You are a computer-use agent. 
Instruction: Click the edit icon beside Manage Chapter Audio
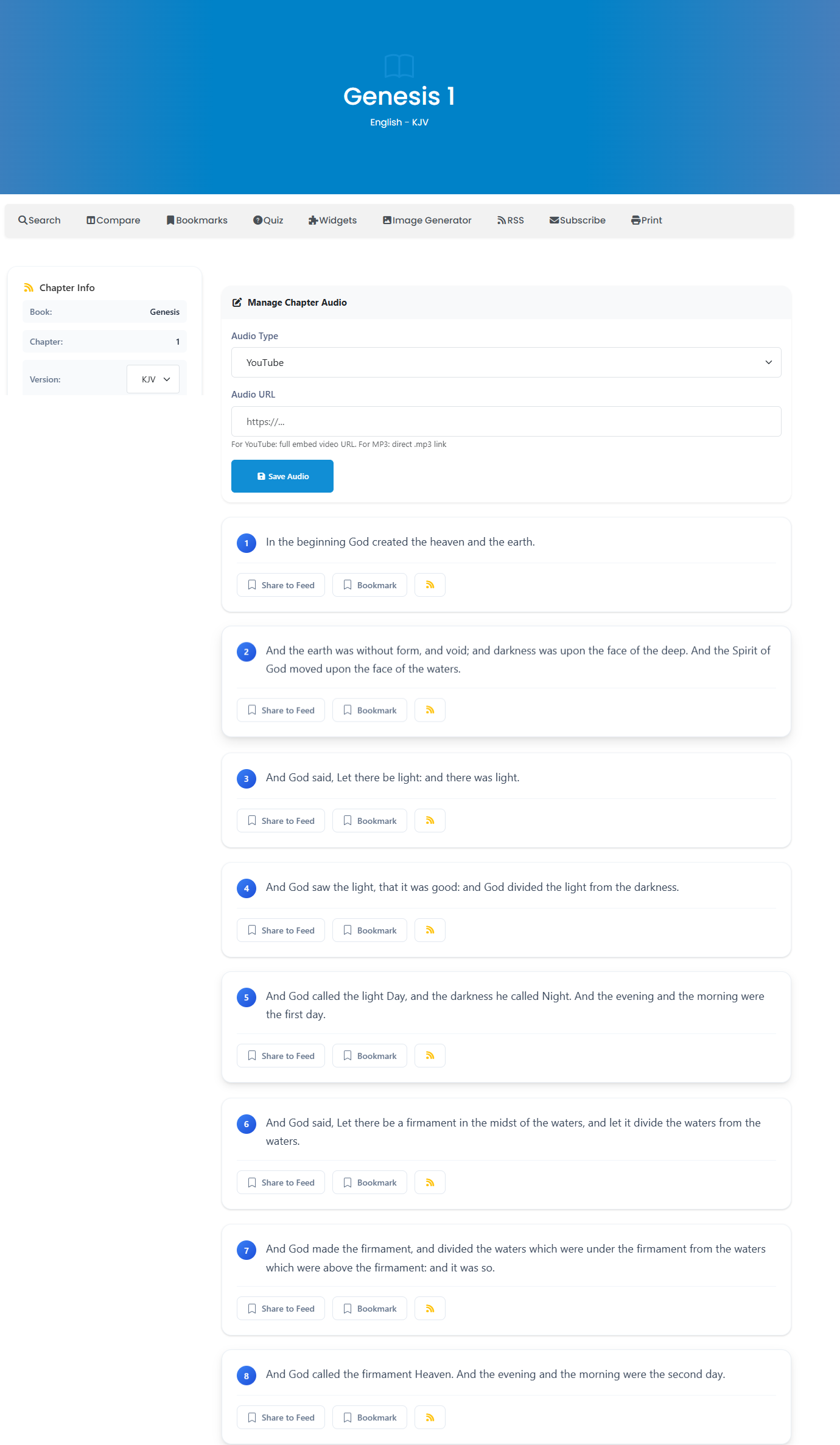click(x=237, y=303)
